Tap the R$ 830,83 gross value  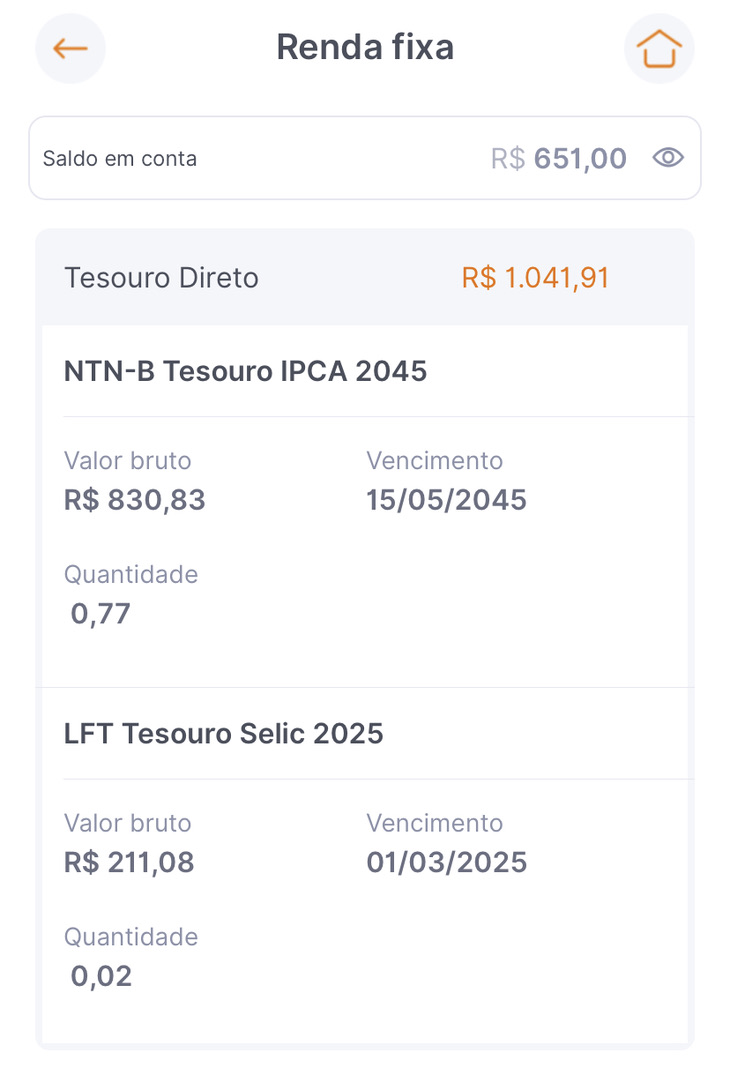(x=134, y=500)
